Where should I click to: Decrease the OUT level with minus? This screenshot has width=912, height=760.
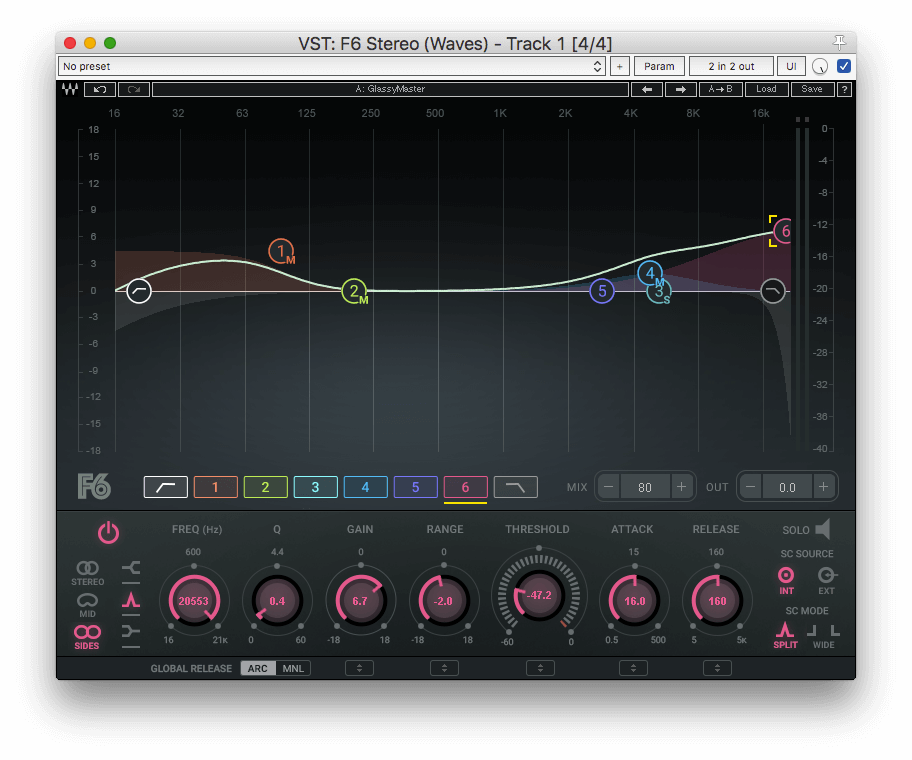(x=750, y=487)
